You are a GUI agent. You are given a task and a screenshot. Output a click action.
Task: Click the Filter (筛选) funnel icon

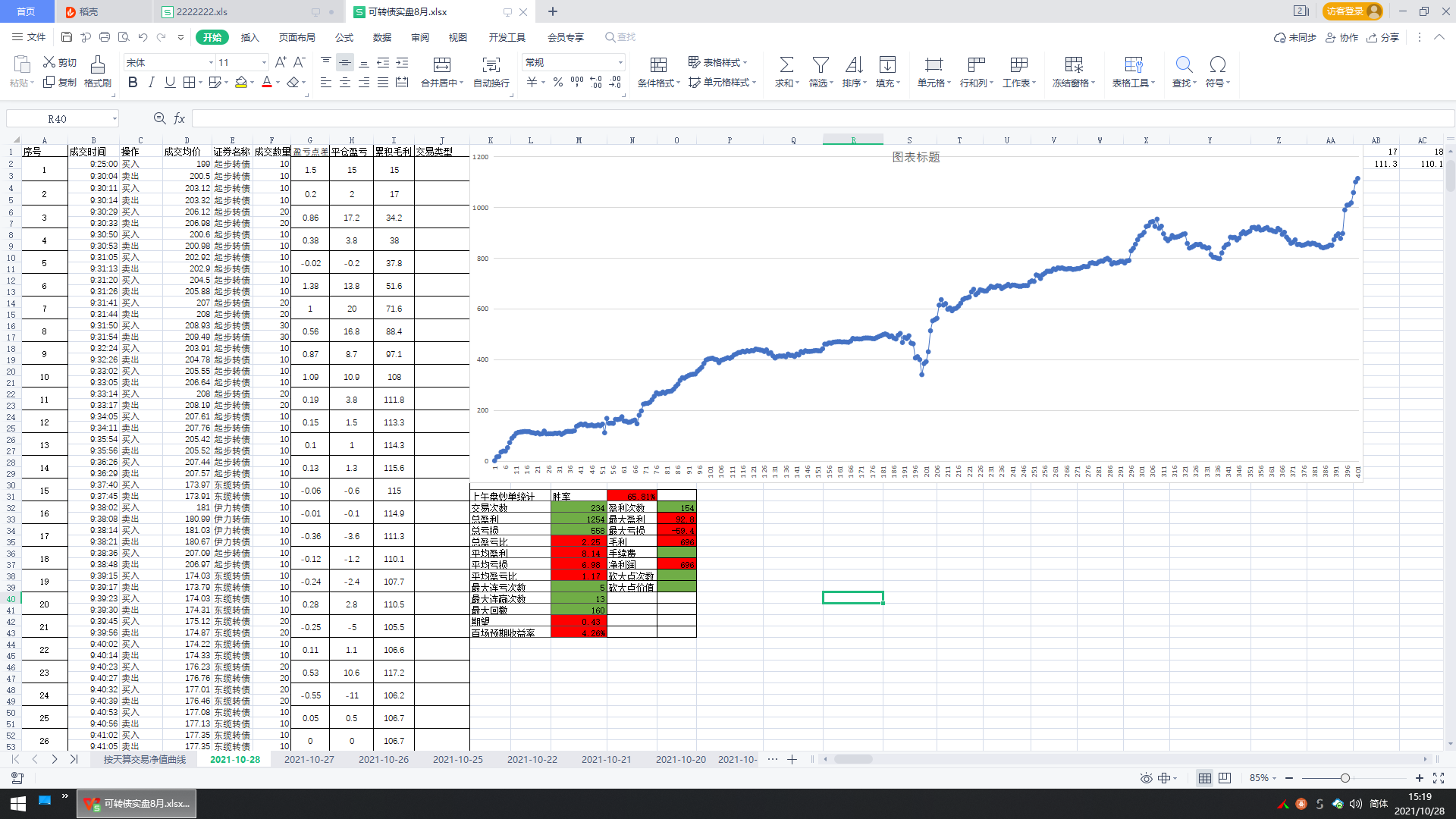(821, 64)
